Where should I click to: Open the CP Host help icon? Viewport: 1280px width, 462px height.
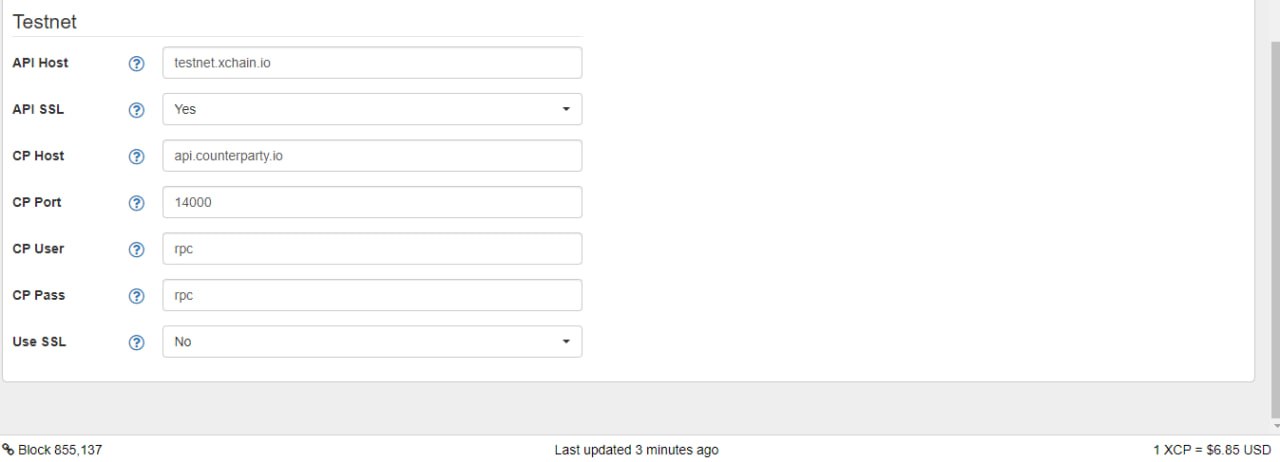137,156
